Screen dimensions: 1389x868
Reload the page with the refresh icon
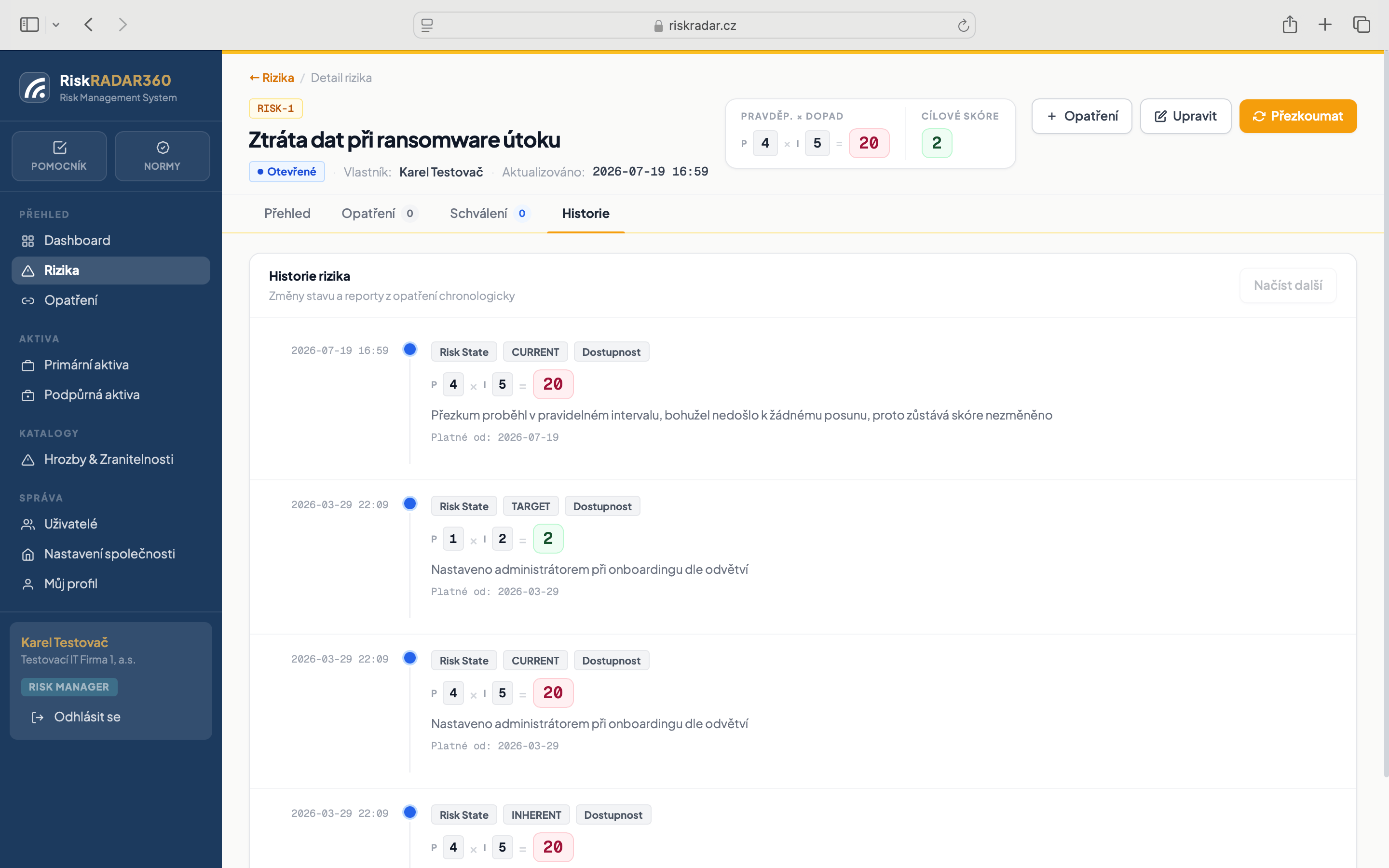(x=963, y=25)
